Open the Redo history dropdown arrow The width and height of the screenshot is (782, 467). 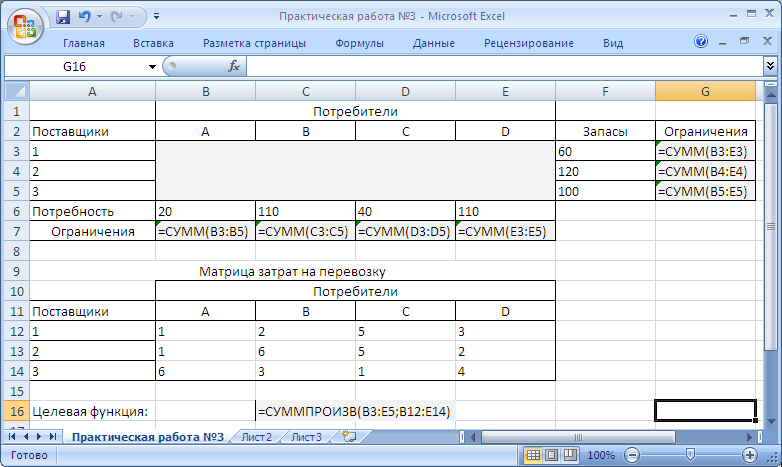(132, 17)
